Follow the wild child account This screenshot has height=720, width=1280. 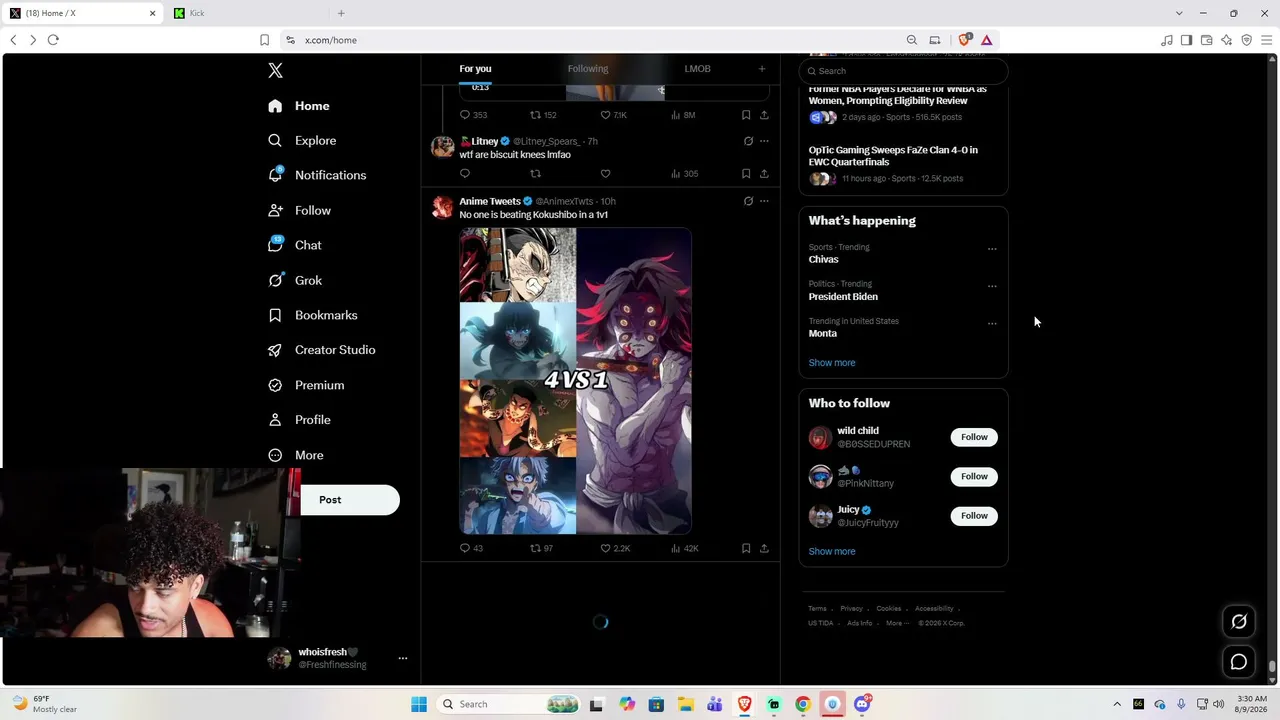(974, 437)
